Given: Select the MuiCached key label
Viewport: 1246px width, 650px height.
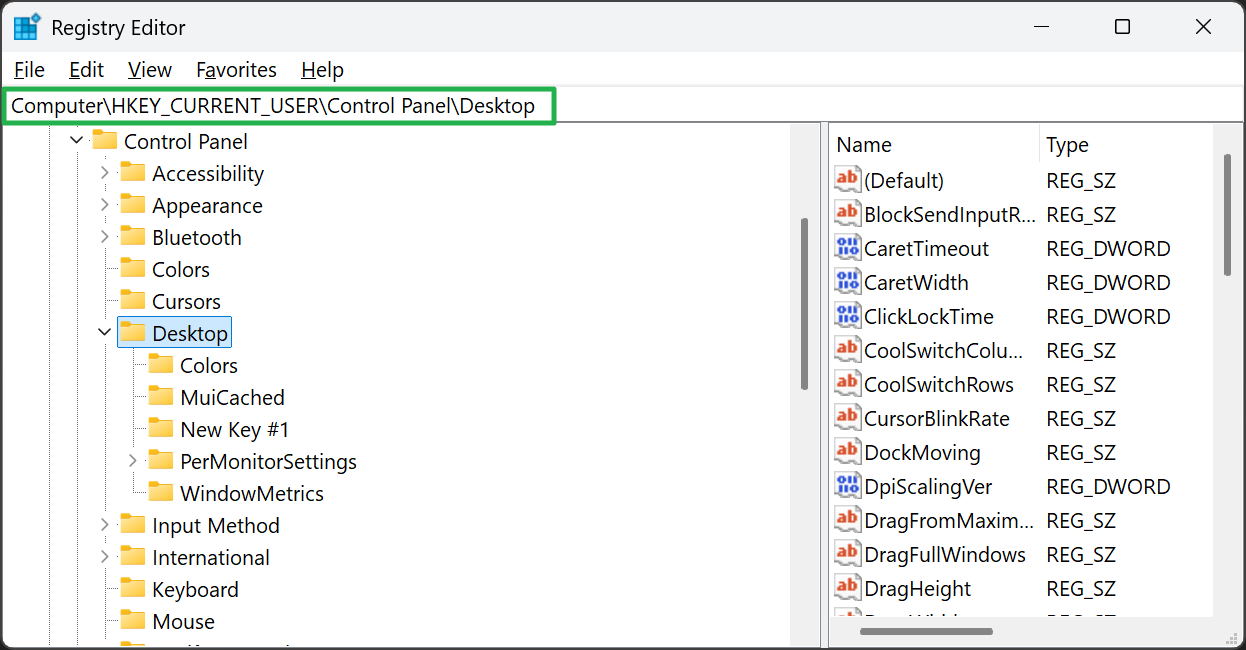Looking at the screenshot, I should [232, 397].
